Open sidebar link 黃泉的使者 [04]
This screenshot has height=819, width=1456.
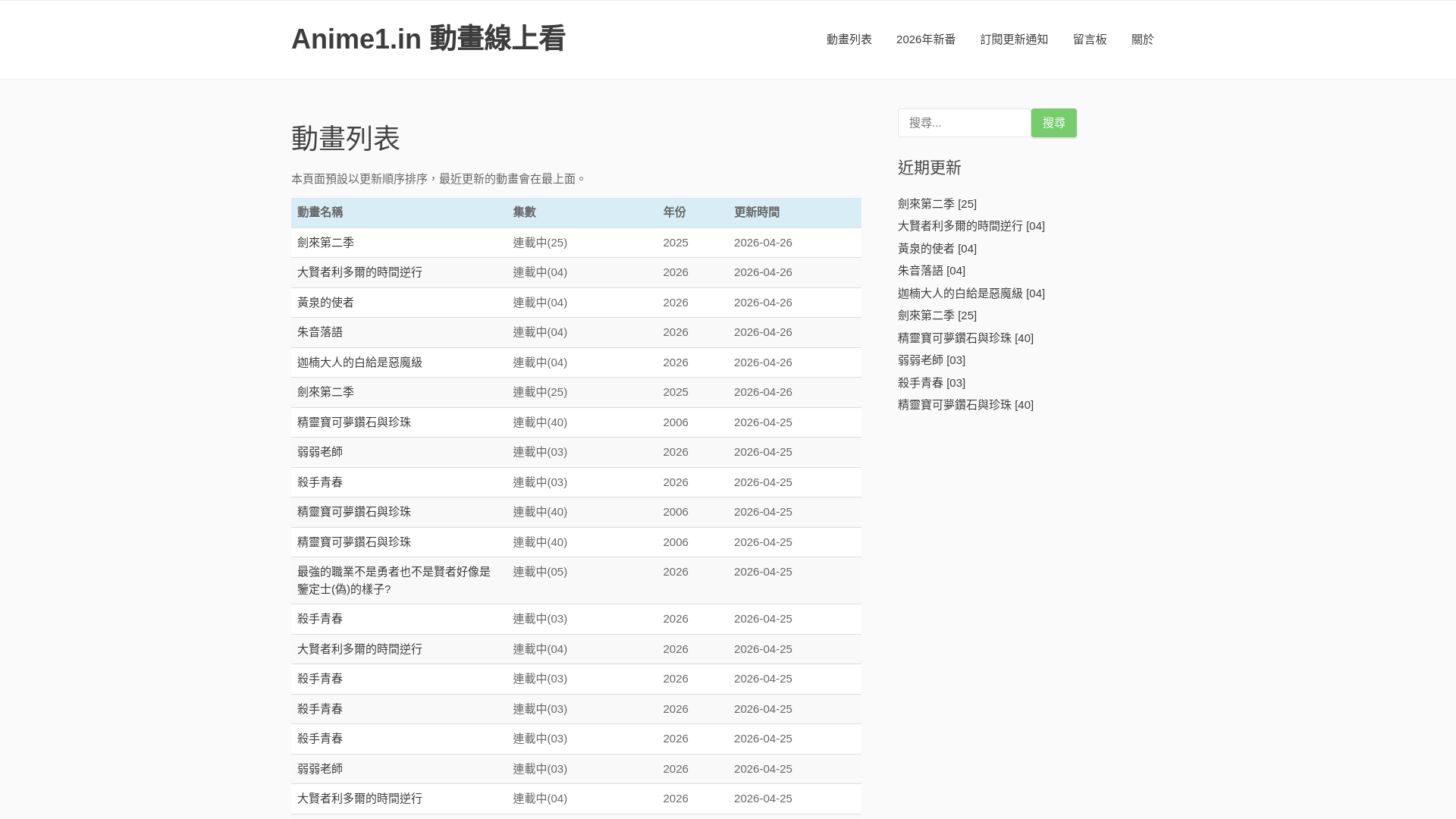click(937, 249)
